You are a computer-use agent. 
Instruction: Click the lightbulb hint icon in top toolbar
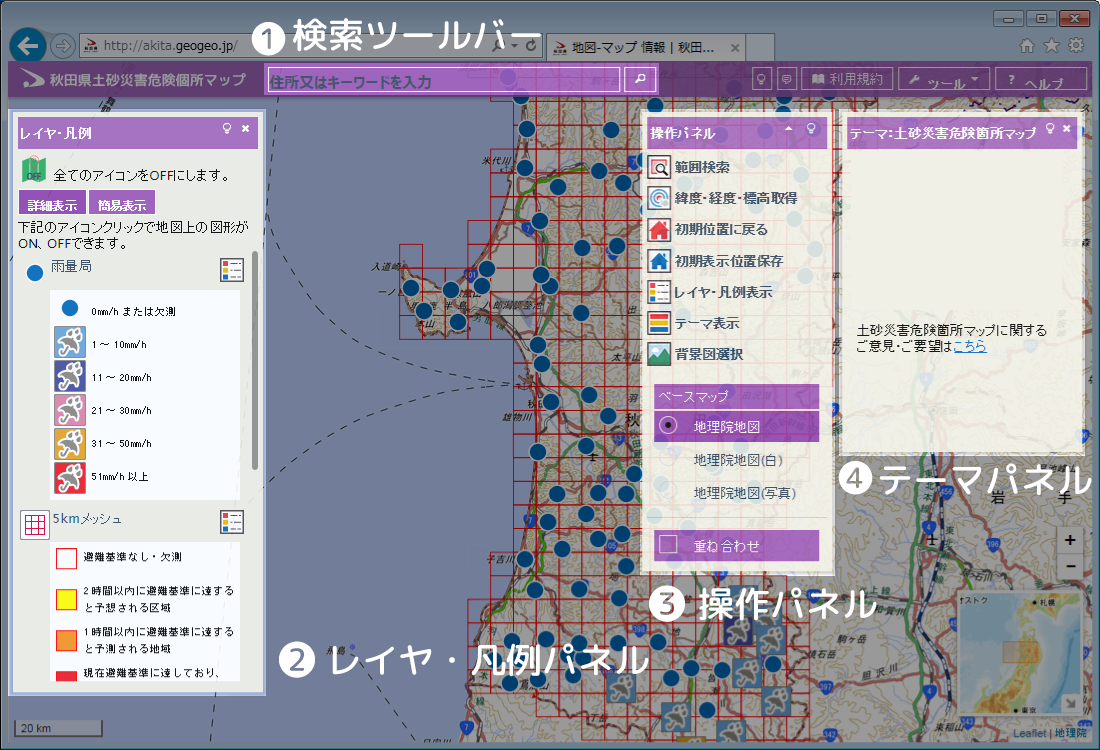pyautogui.click(x=761, y=79)
